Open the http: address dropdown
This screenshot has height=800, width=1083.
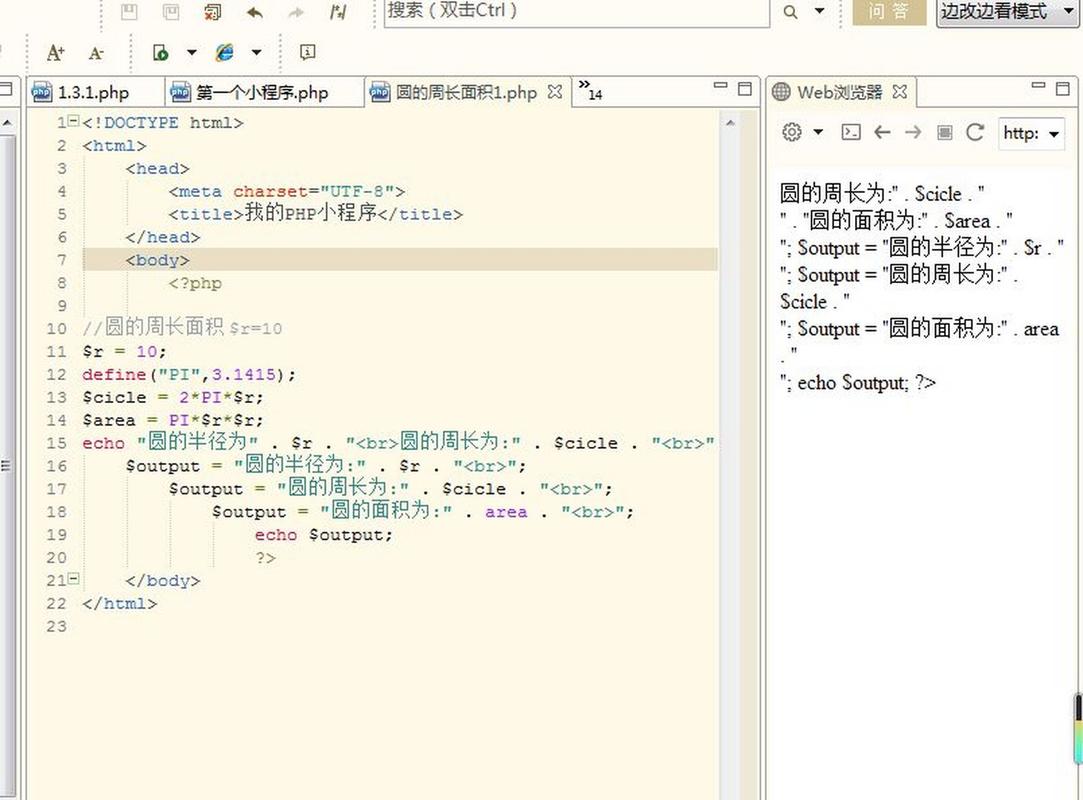click(1054, 133)
